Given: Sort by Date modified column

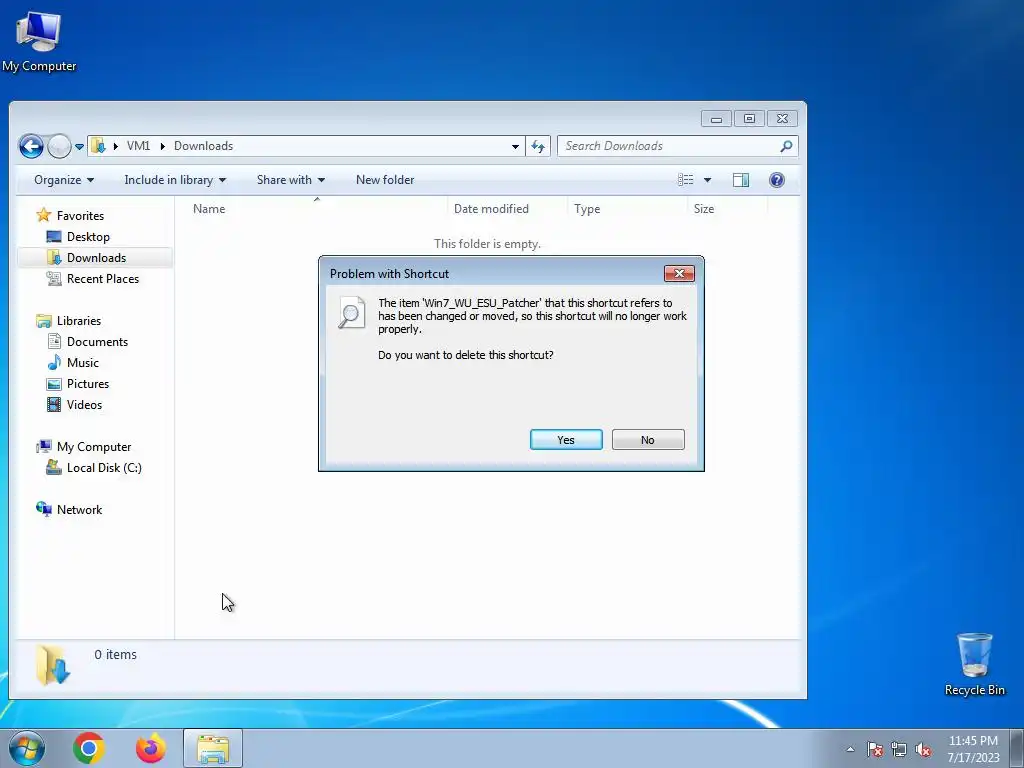Looking at the screenshot, I should point(507,208).
